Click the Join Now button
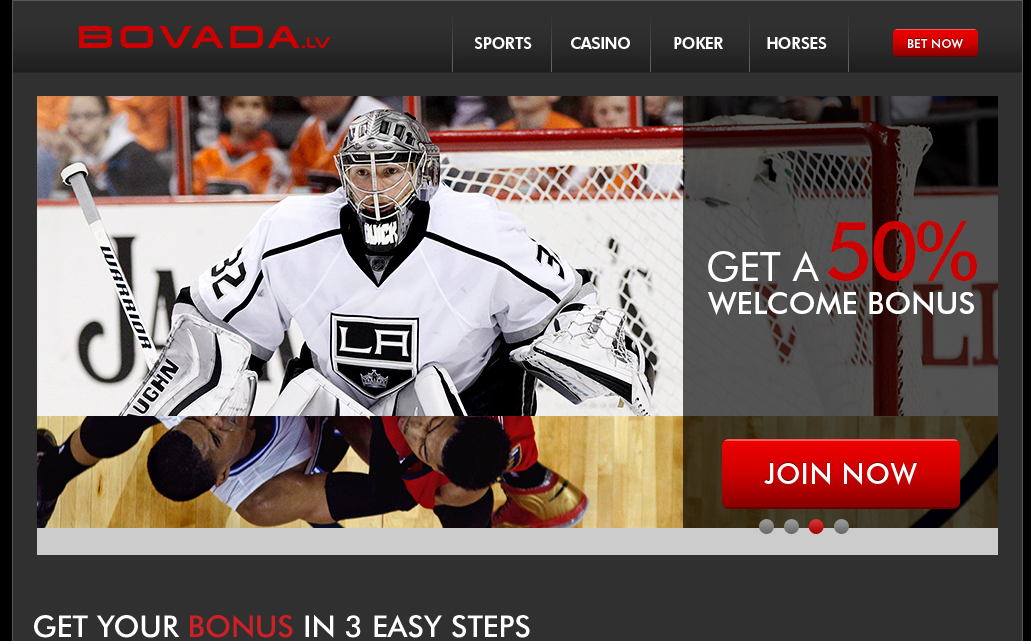 (840, 474)
